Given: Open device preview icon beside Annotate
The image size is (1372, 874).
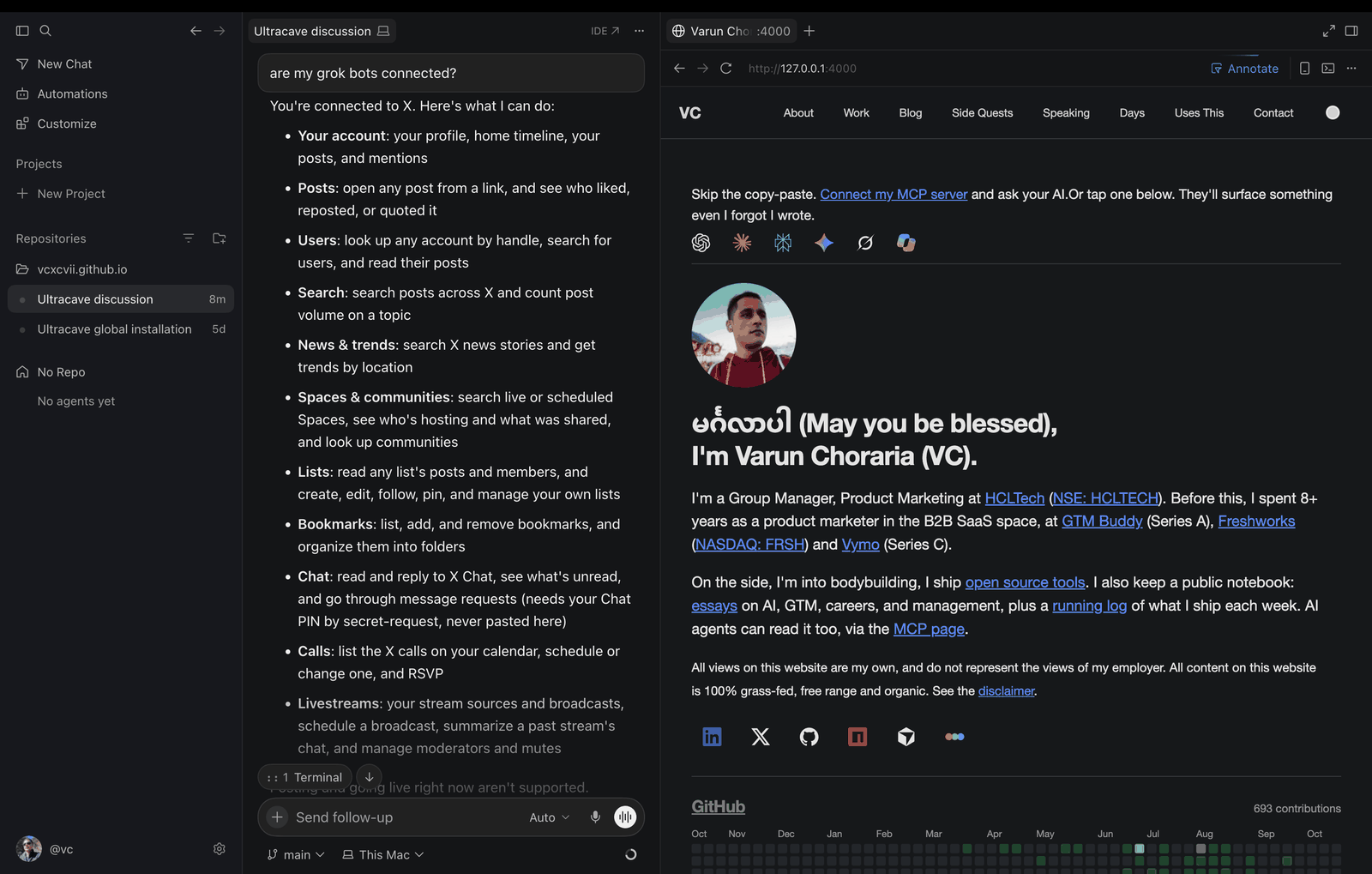Looking at the screenshot, I should click(1304, 69).
